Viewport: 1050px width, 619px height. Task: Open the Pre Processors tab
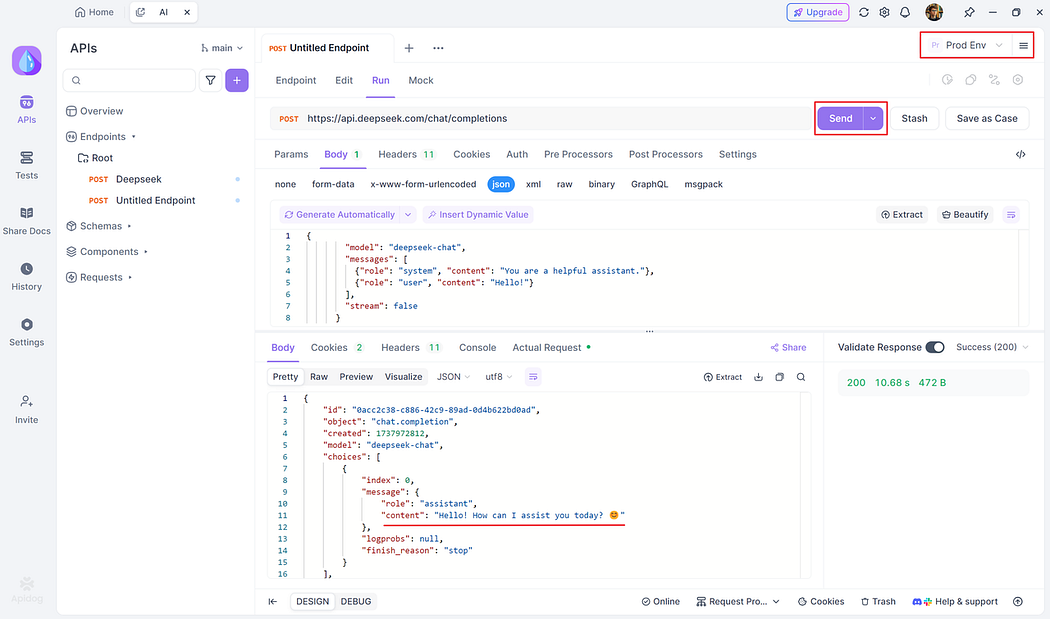pos(578,154)
